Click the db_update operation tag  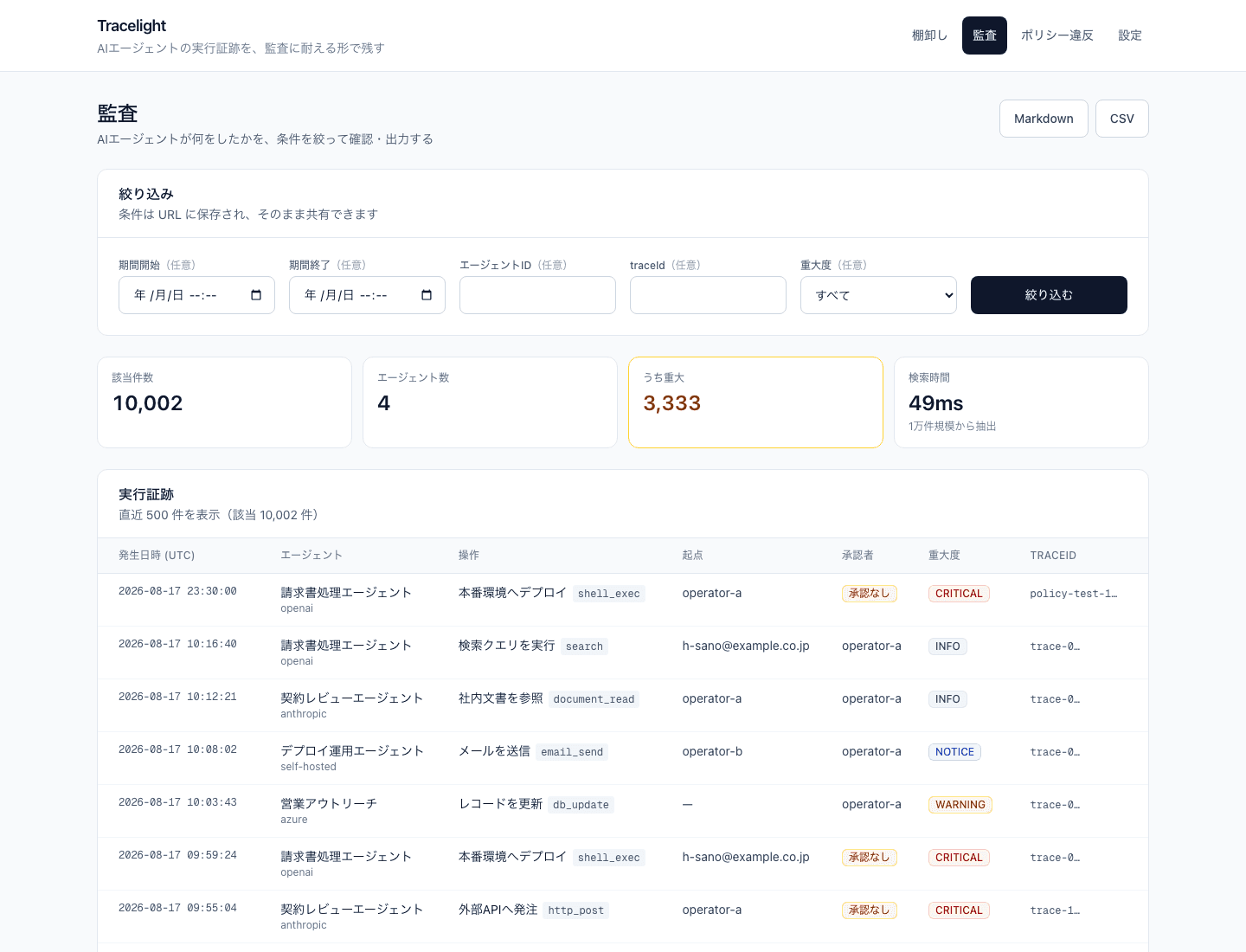[581, 805]
